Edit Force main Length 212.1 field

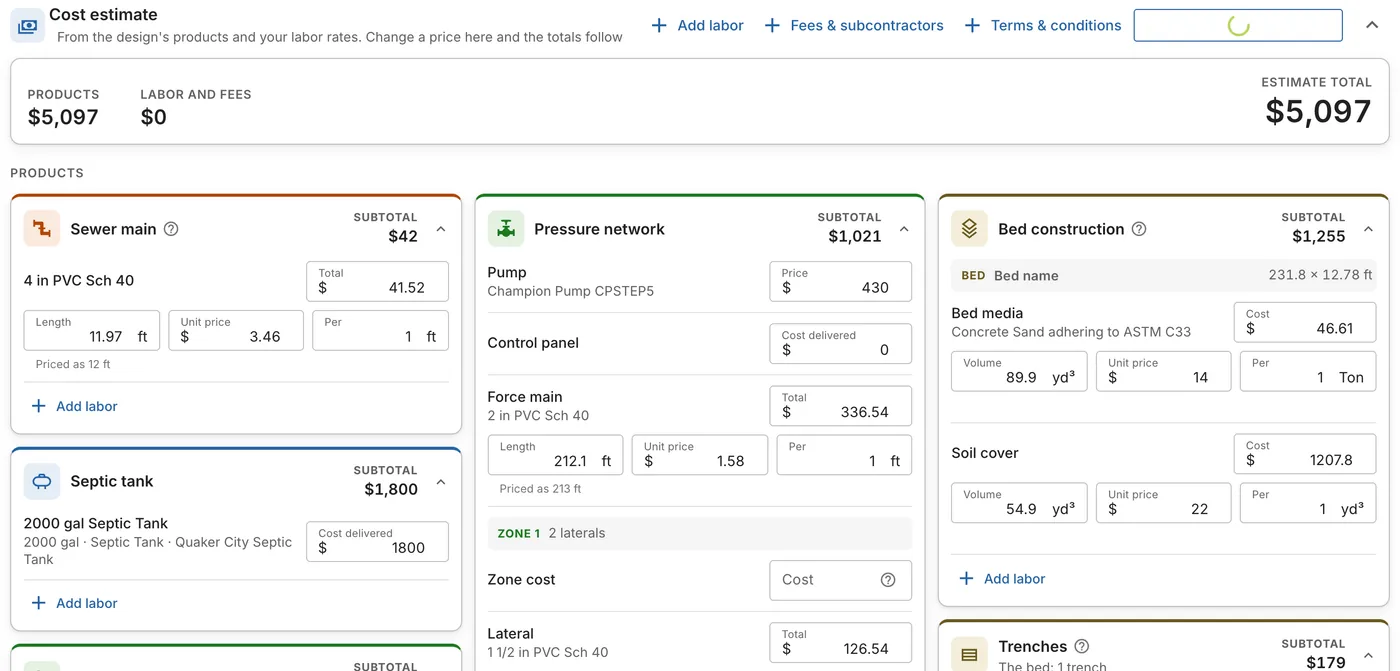(555, 455)
